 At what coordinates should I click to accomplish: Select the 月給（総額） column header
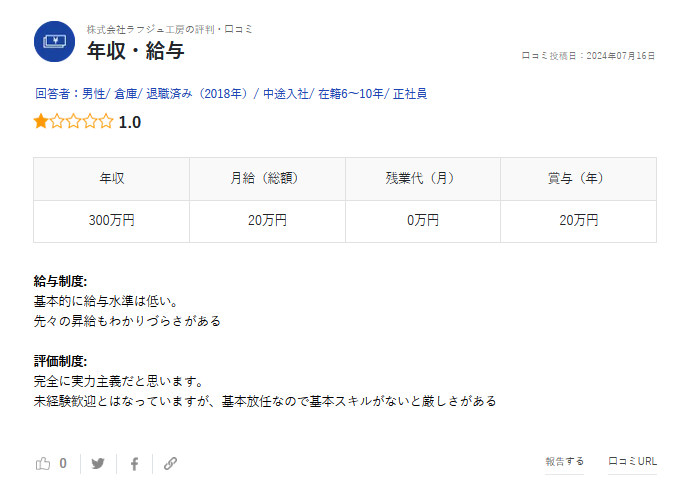[x=267, y=179]
